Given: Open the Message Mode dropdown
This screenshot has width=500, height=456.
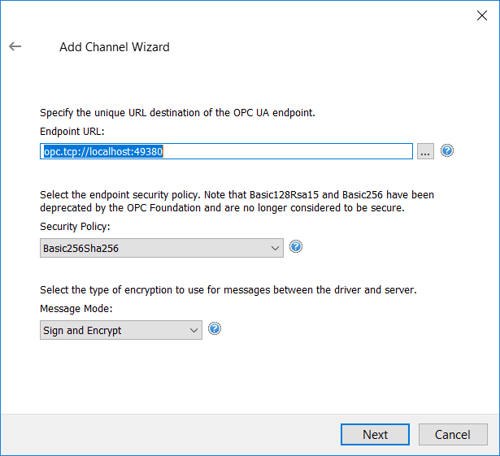Looking at the screenshot, I should click(121, 330).
